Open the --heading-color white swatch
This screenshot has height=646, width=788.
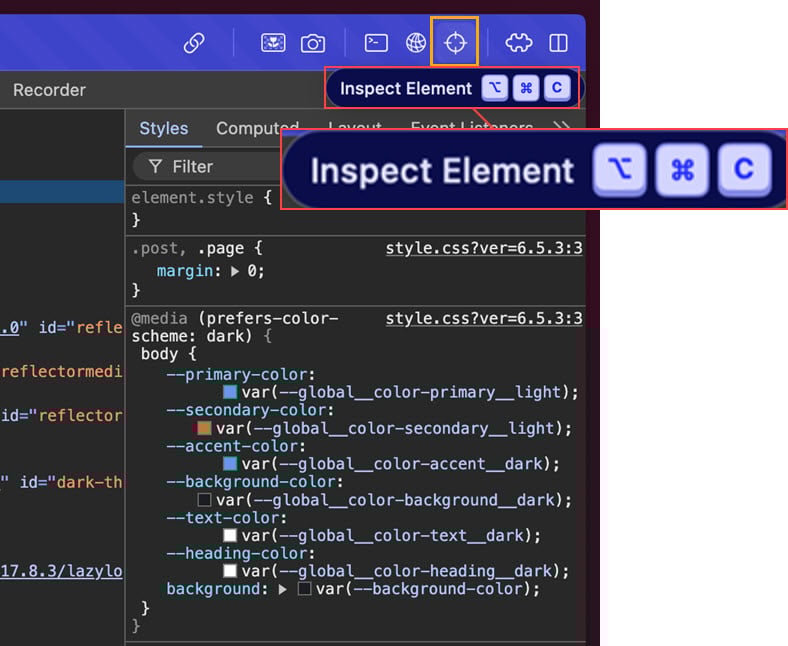tap(230, 571)
